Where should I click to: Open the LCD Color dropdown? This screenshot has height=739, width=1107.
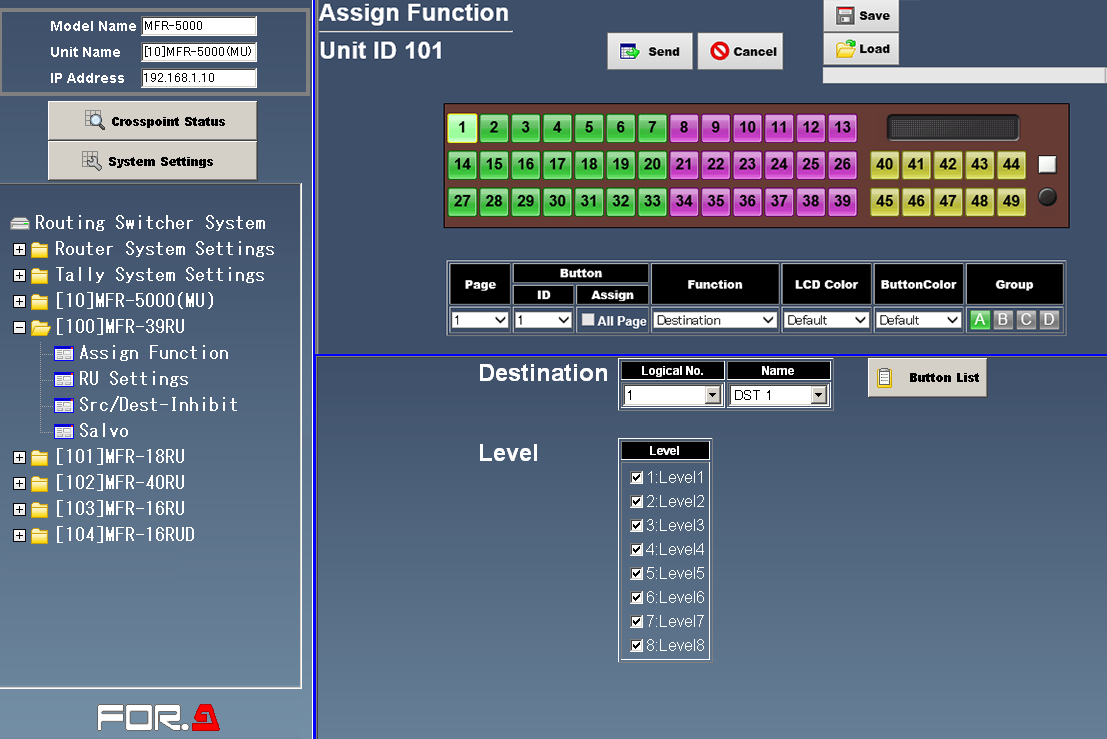coord(826,320)
